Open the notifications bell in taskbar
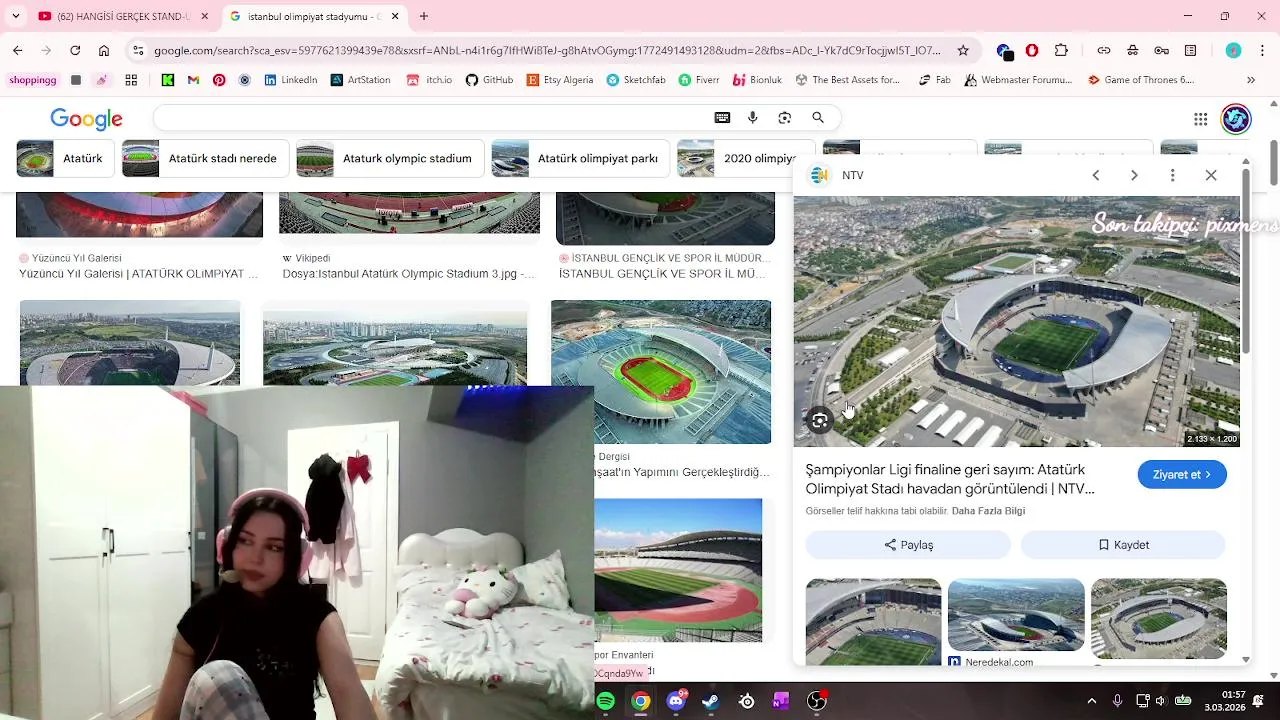The width and height of the screenshot is (1280, 720). coord(1259,701)
